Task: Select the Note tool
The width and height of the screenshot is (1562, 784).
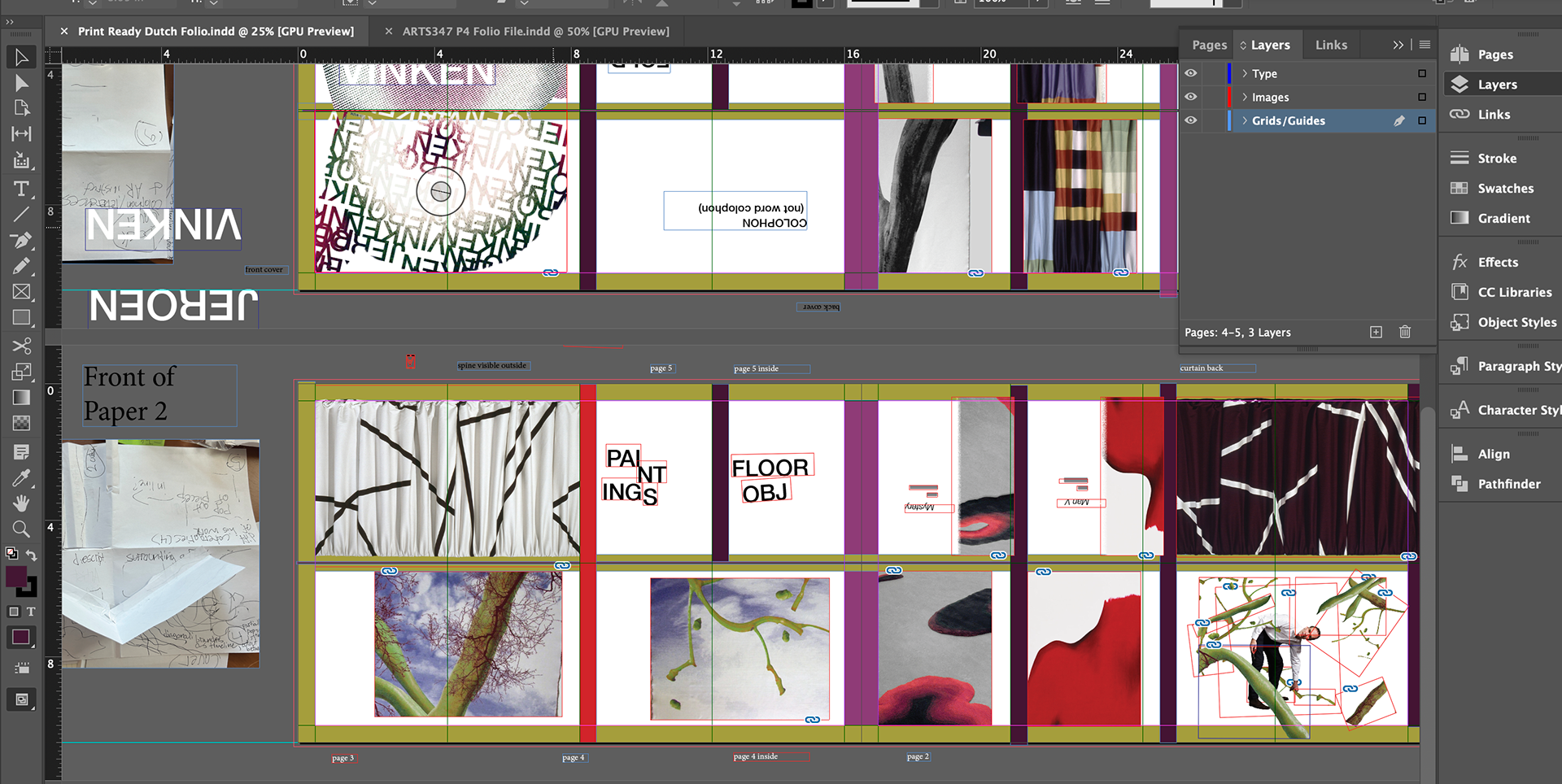Action: coord(22,451)
